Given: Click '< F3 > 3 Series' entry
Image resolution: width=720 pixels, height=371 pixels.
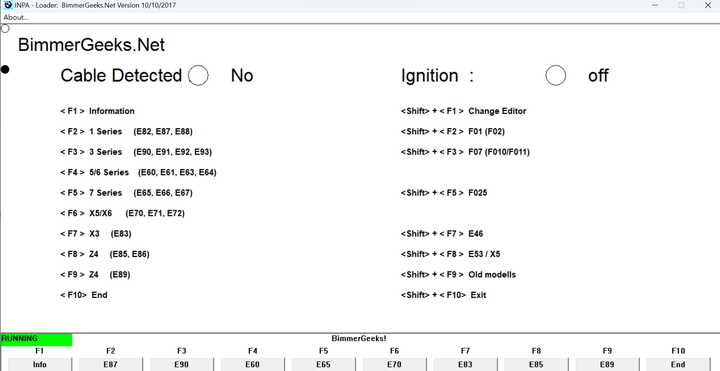Looking at the screenshot, I should click(x=136, y=152).
